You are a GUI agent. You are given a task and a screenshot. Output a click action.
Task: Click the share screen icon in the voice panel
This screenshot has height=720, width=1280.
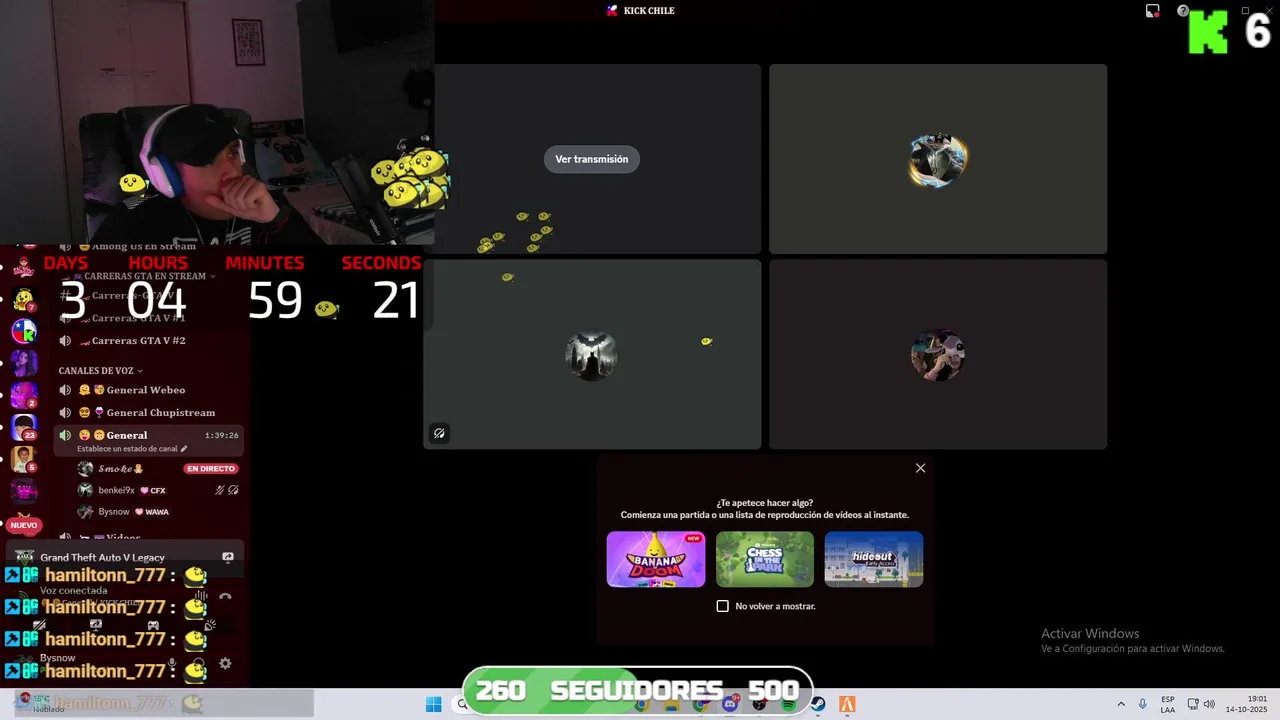(x=96, y=625)
